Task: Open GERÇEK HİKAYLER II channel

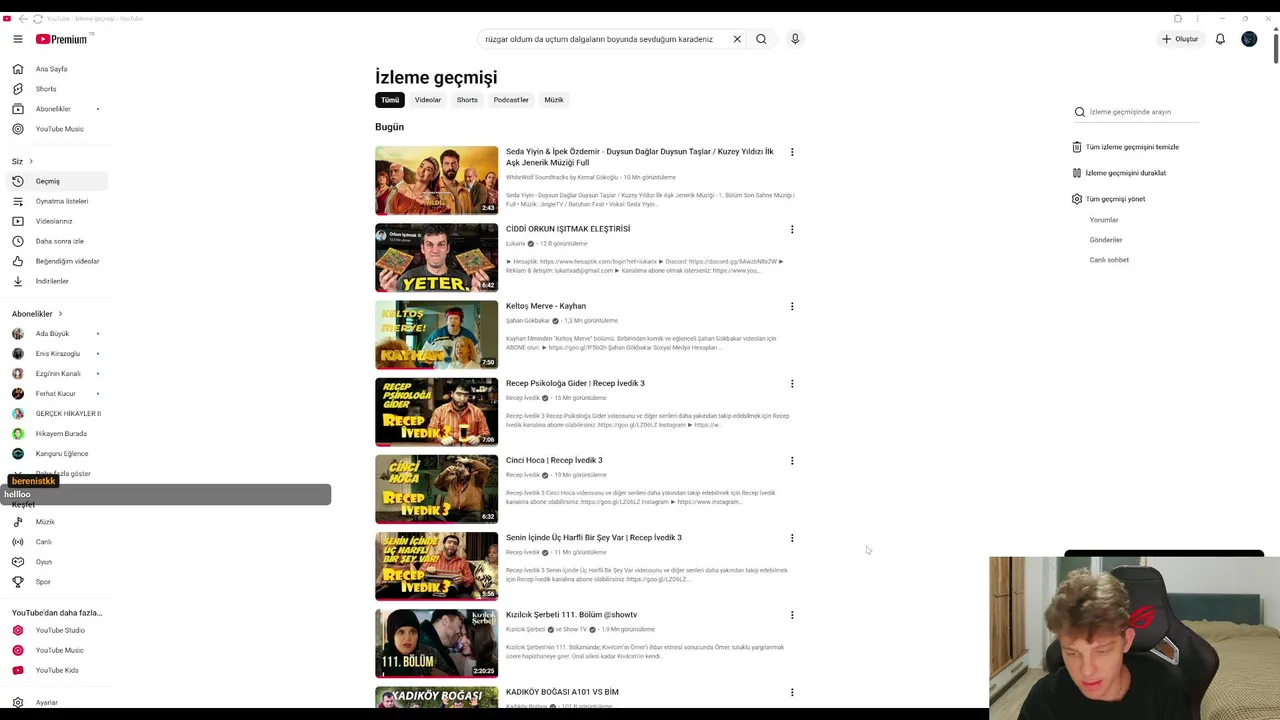Action: 56,414
